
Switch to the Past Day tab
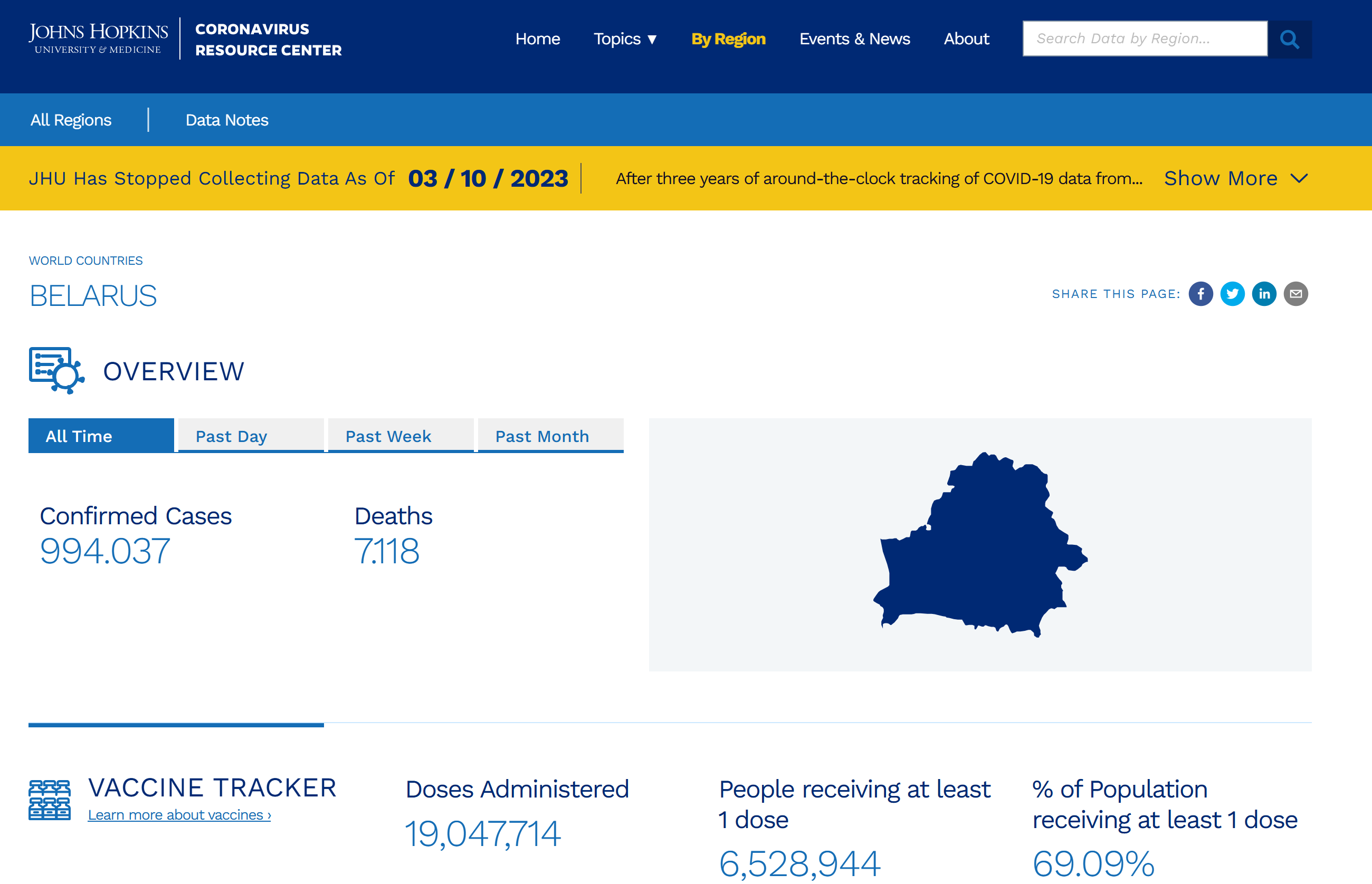pyautogui.click(x=251, y=436)
